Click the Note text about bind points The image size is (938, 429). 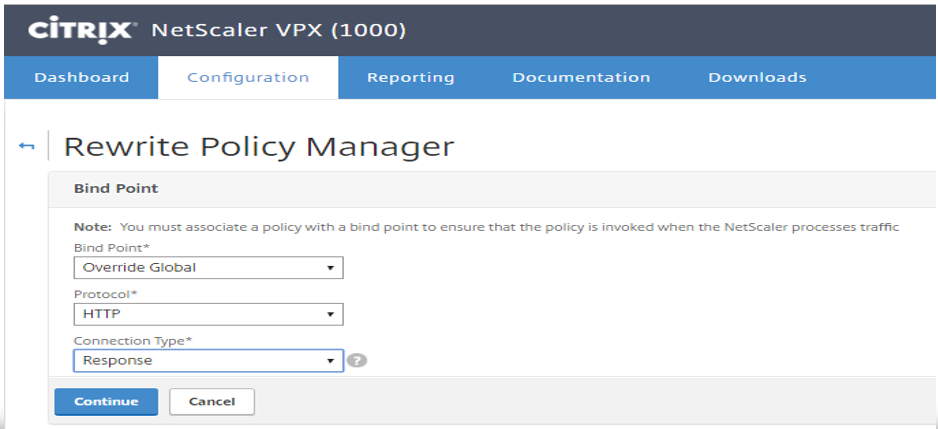click(486, 227)
